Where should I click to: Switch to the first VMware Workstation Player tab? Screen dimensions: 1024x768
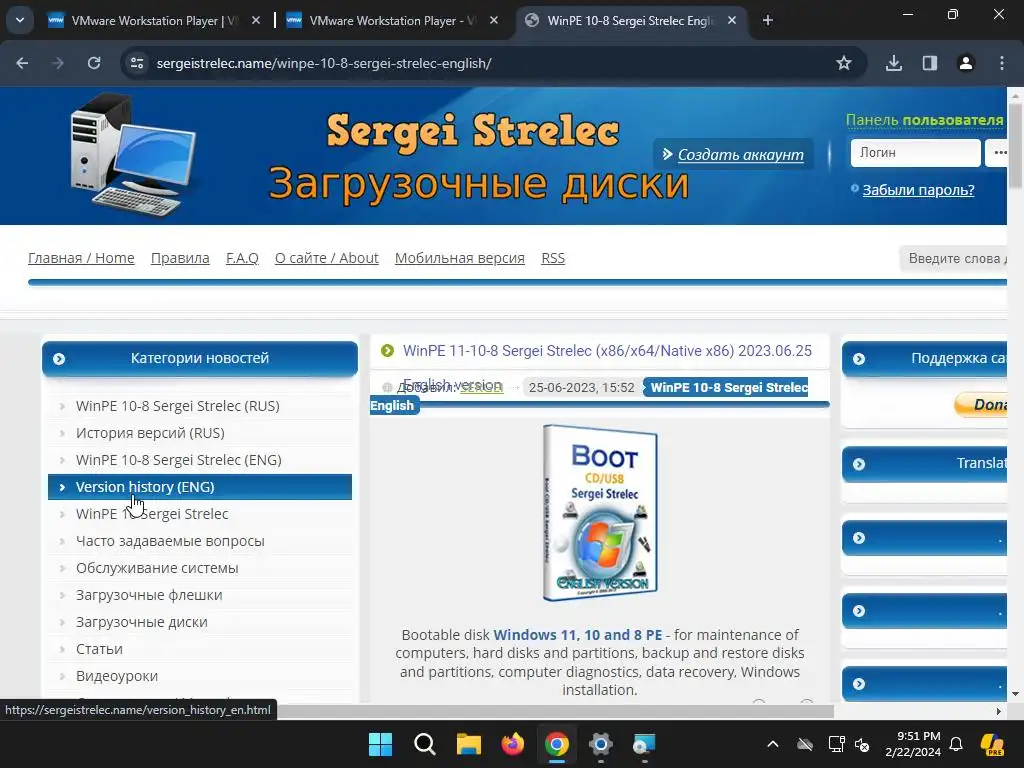(x=153, y=21)
